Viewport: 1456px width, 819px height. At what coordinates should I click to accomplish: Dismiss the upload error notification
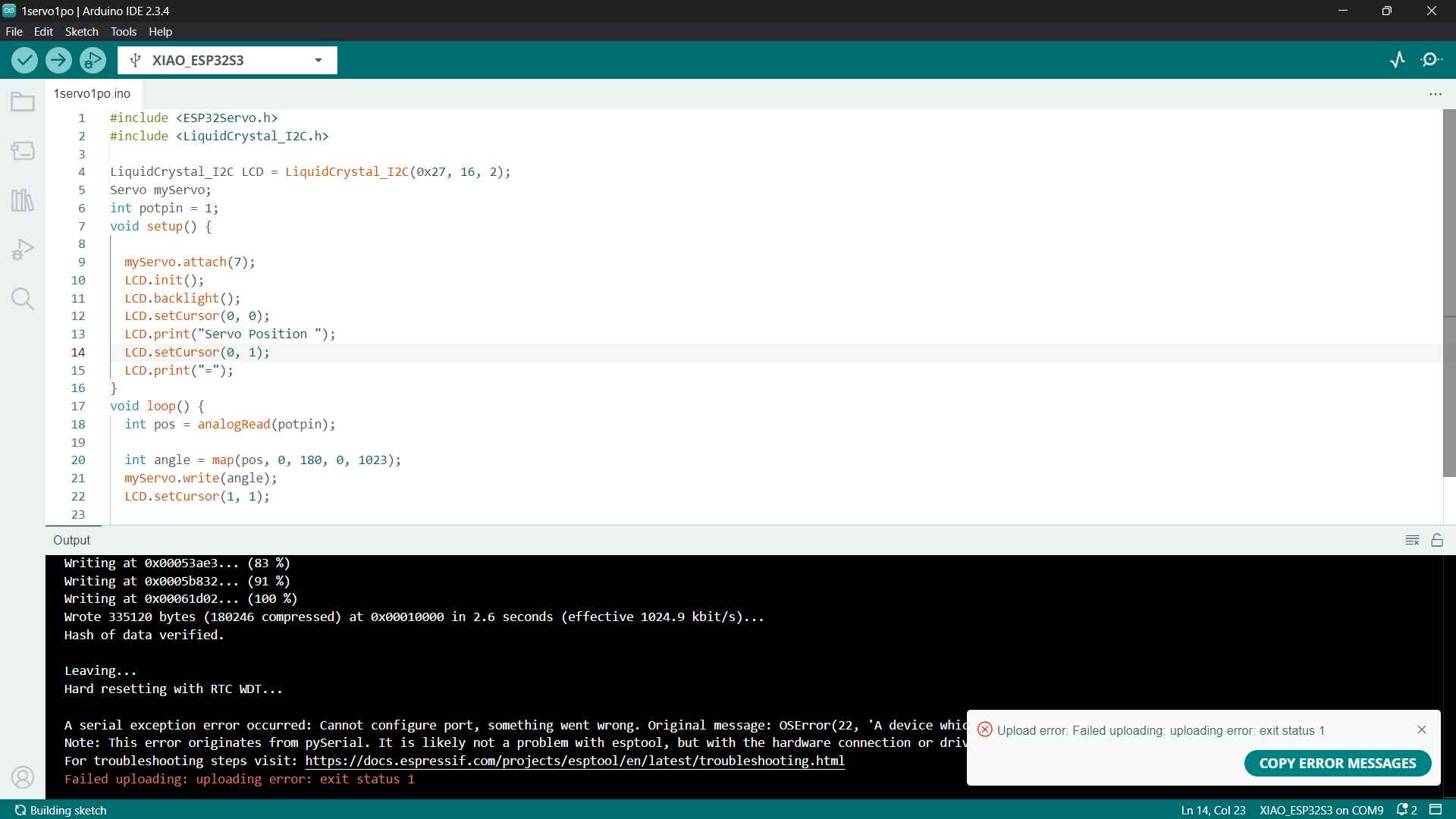pos(1422,730)
